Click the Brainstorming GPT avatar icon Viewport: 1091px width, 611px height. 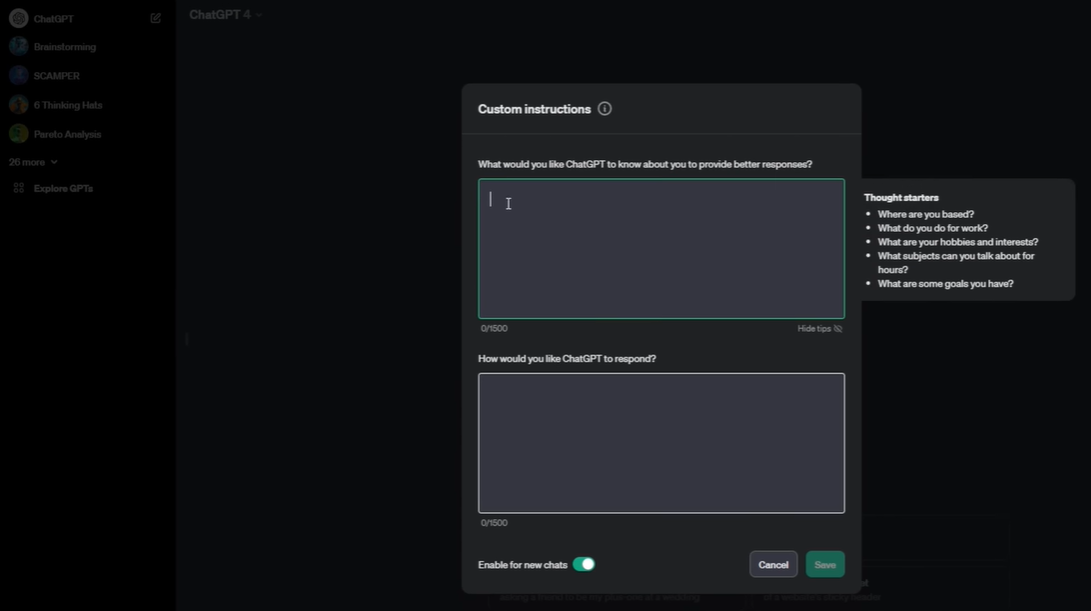pos(19,46)
